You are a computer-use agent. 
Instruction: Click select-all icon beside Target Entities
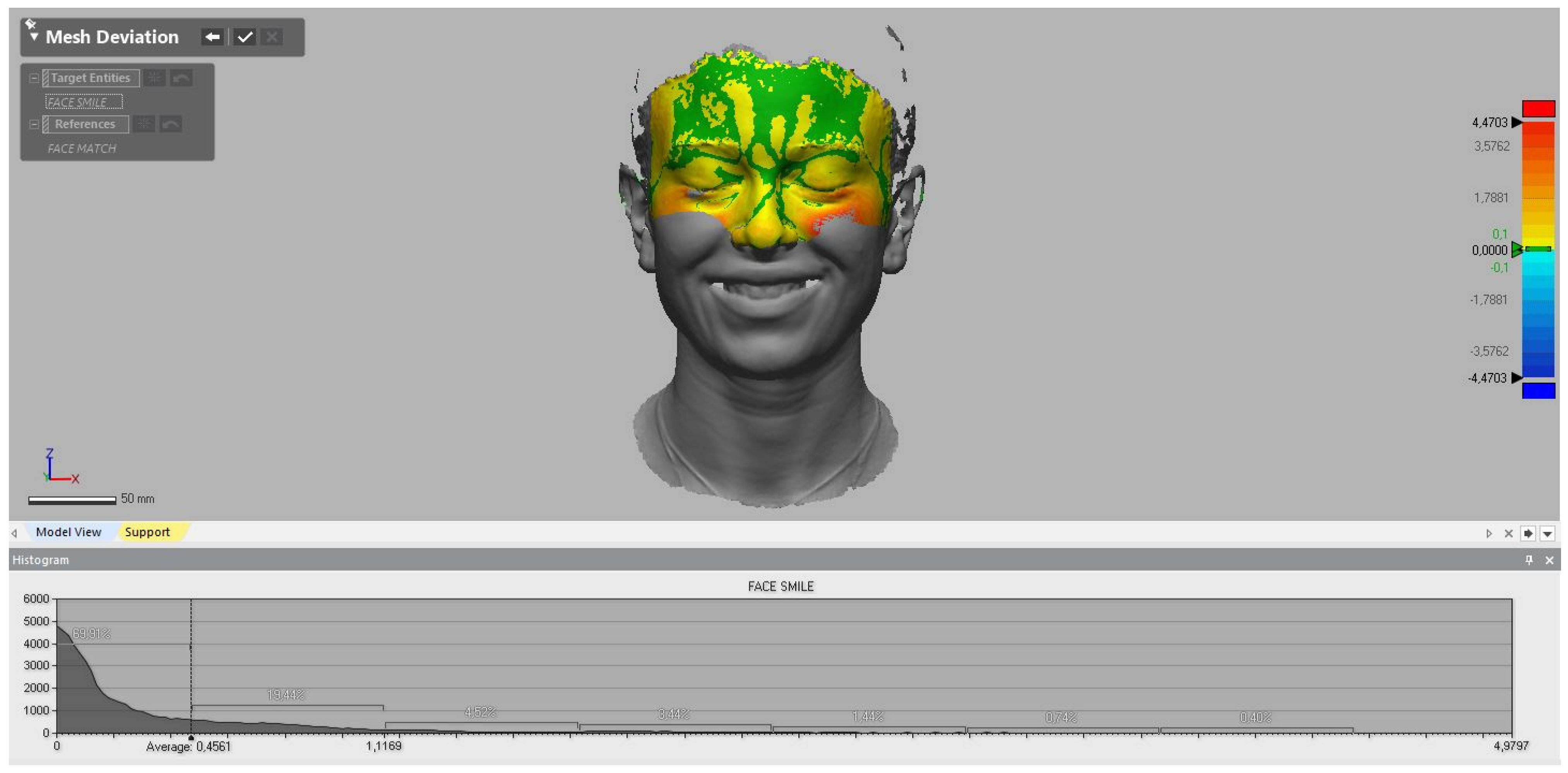tap(155, 78)
